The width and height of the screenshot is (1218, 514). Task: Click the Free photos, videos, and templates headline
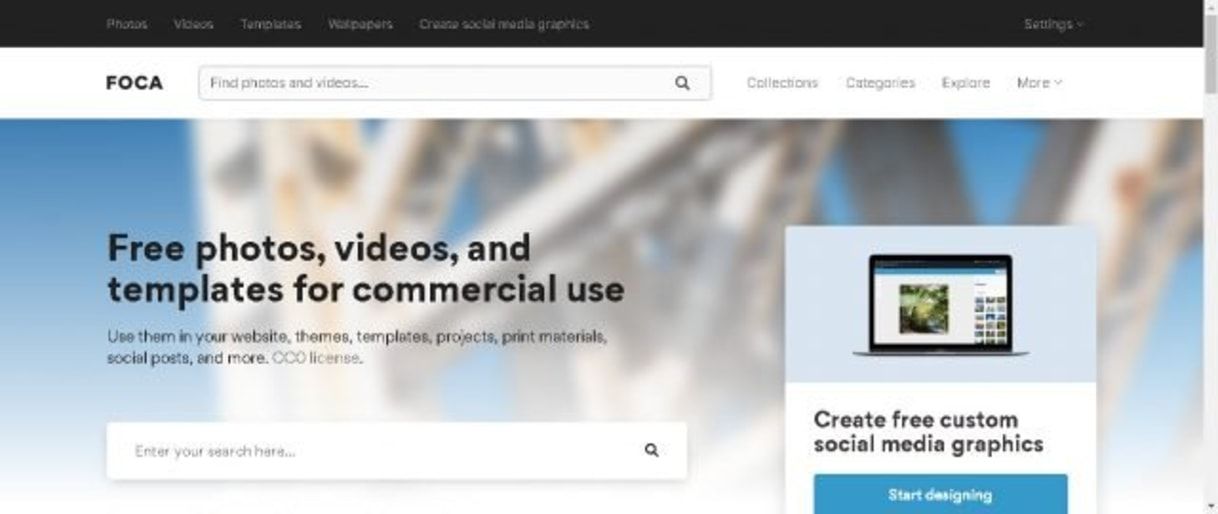coord(366,268)
